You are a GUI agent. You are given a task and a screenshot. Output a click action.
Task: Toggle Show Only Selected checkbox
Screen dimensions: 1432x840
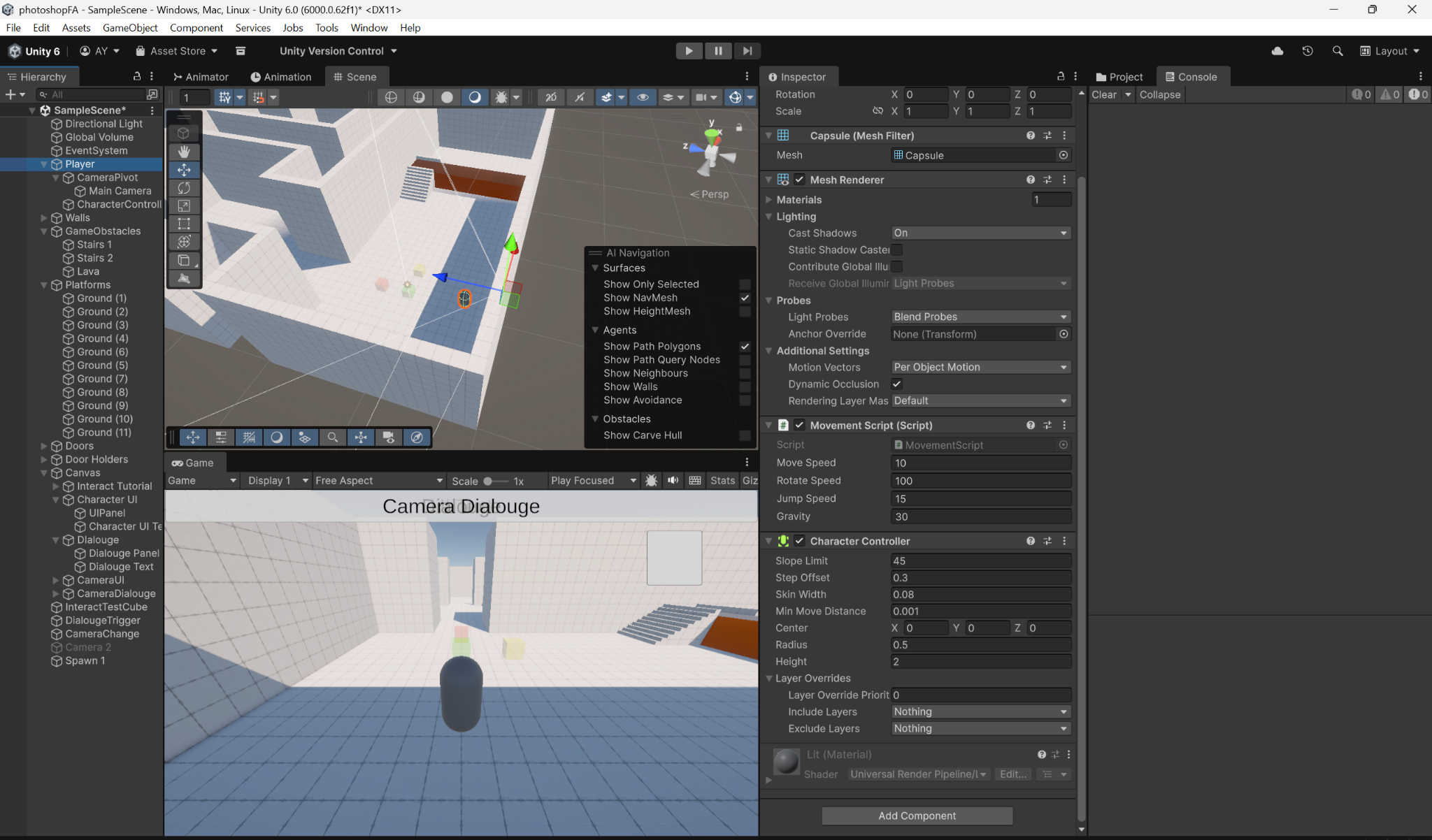(x=745, y=284)
